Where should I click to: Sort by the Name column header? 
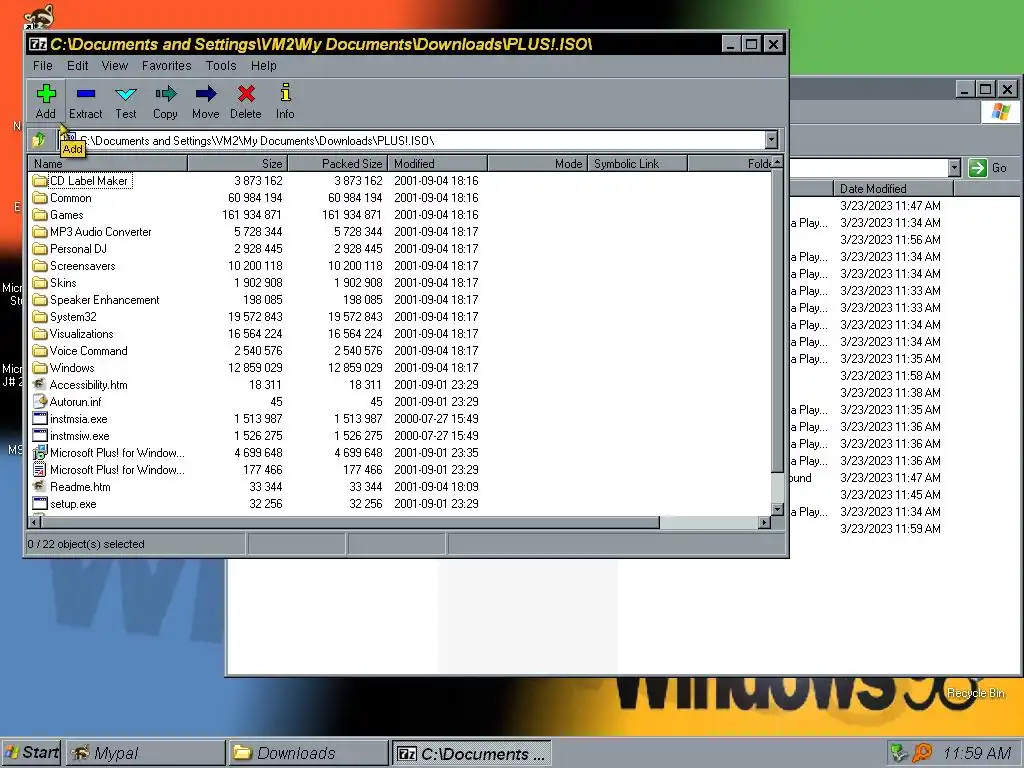108,163
